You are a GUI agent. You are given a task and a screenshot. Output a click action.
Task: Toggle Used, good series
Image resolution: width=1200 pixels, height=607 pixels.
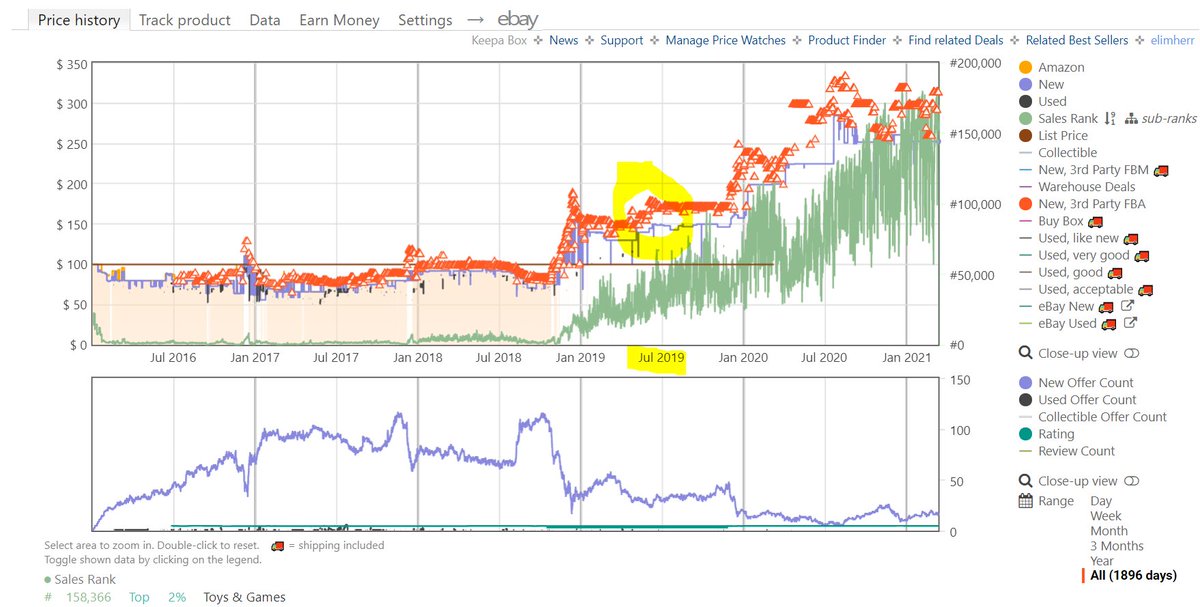1061,272
